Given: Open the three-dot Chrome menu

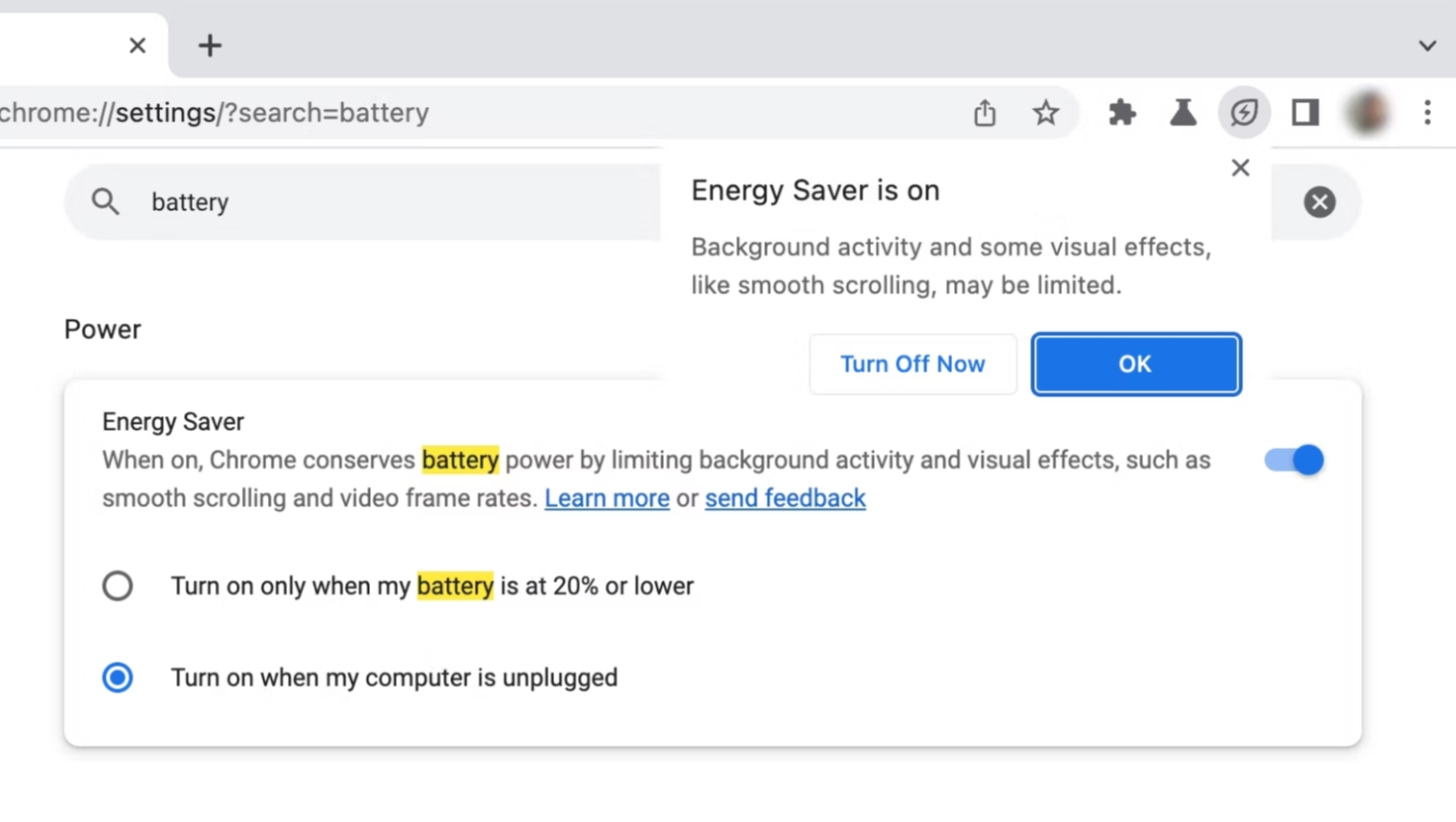Looking at the screenshot, I should (x=1427, y=113).
